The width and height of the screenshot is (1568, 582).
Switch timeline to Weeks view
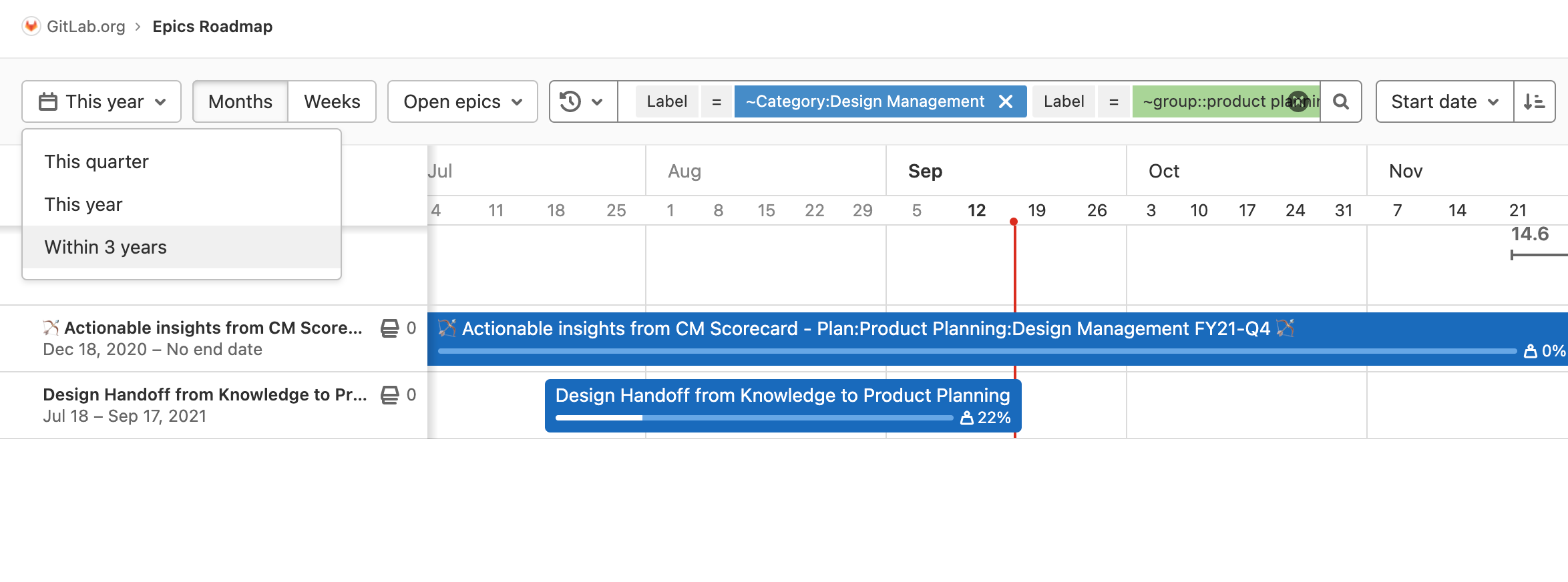[x=332, y=101]
